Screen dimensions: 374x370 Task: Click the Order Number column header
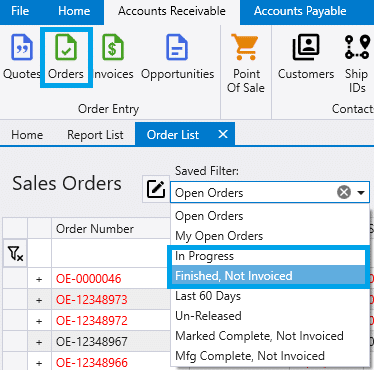(x=111, y=229)
